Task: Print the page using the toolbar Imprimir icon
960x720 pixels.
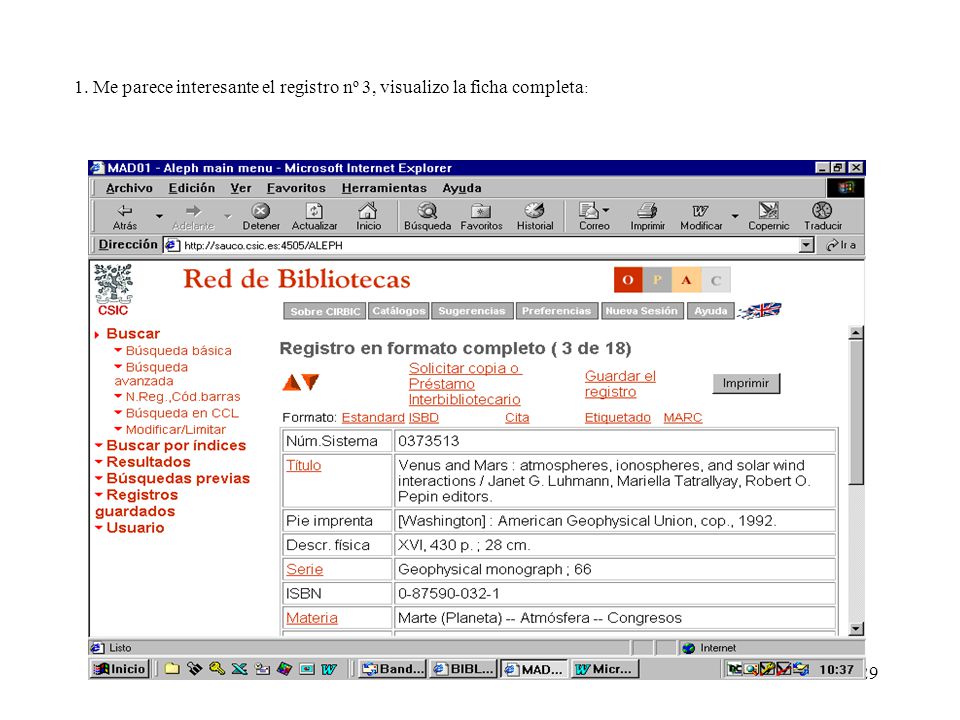Action: pos(648,217)
